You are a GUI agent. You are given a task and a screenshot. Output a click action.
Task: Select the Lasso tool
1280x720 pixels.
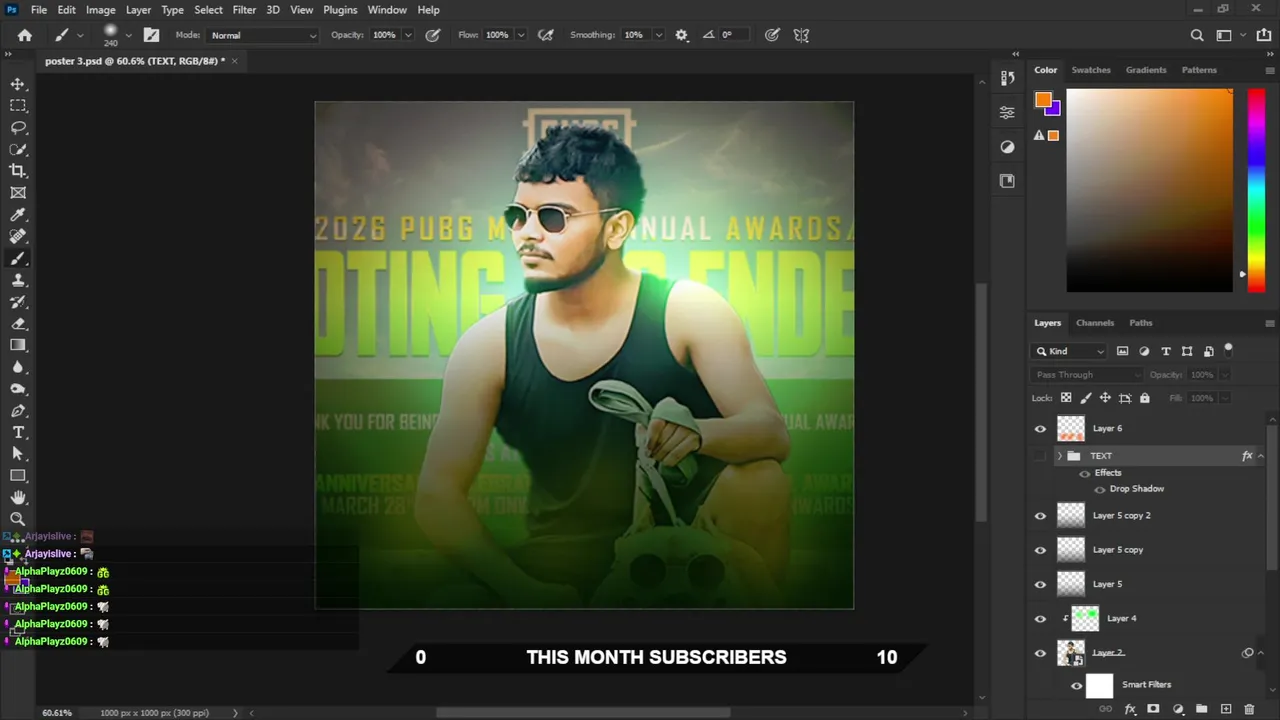click(18, 128)
